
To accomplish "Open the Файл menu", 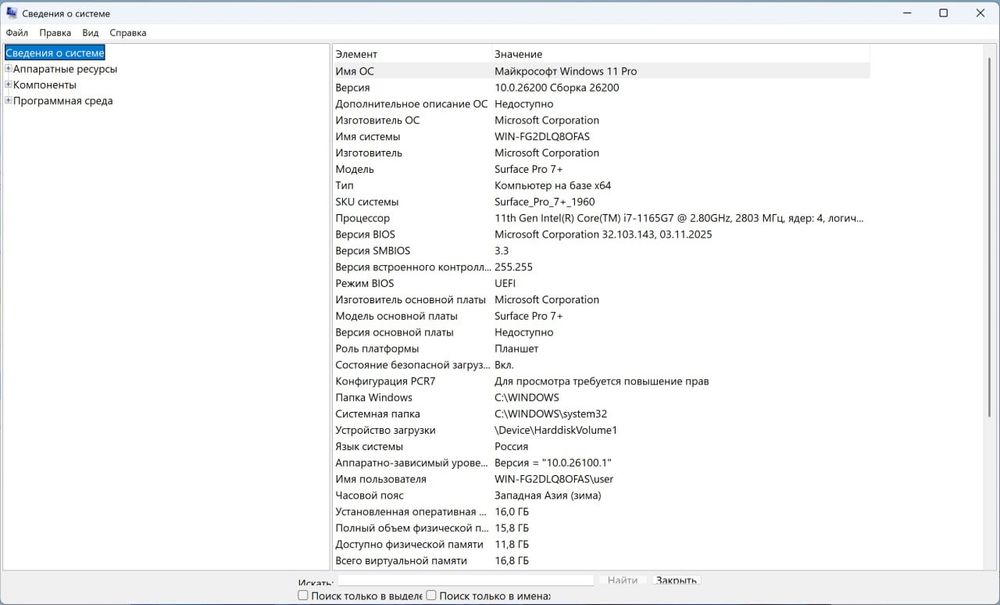I will click(17, 33).
